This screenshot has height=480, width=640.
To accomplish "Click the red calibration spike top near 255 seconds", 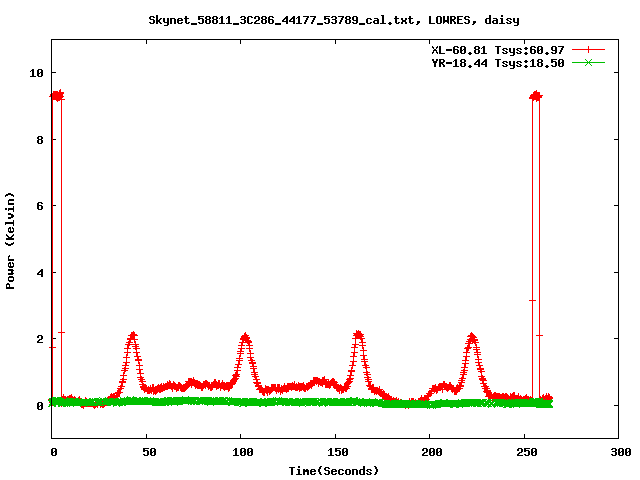I will pos(536,96).
